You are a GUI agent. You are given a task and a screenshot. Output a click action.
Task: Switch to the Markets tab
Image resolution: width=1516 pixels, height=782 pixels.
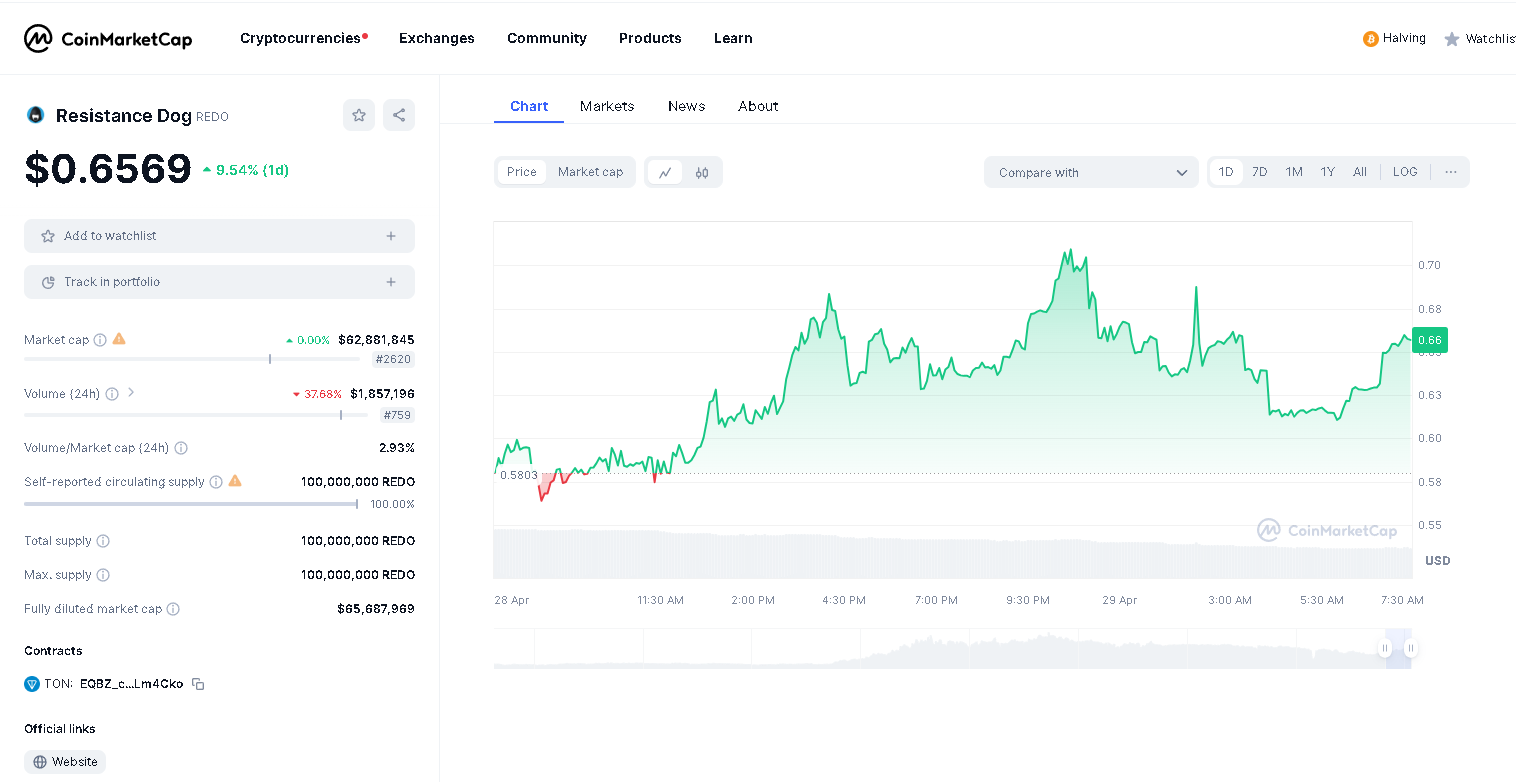(x=607, y=106)
